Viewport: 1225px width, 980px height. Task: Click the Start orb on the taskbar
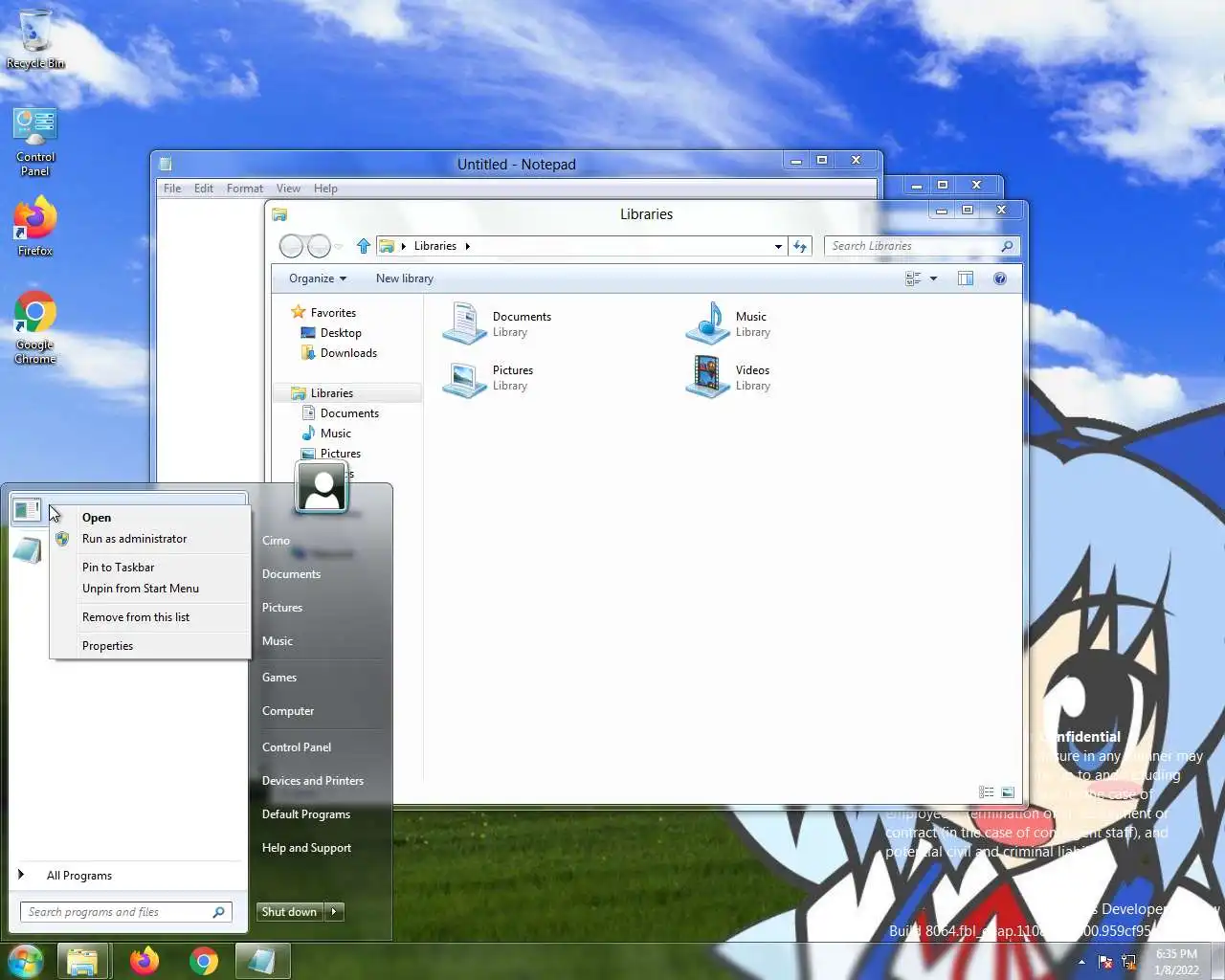coord(25,961)
